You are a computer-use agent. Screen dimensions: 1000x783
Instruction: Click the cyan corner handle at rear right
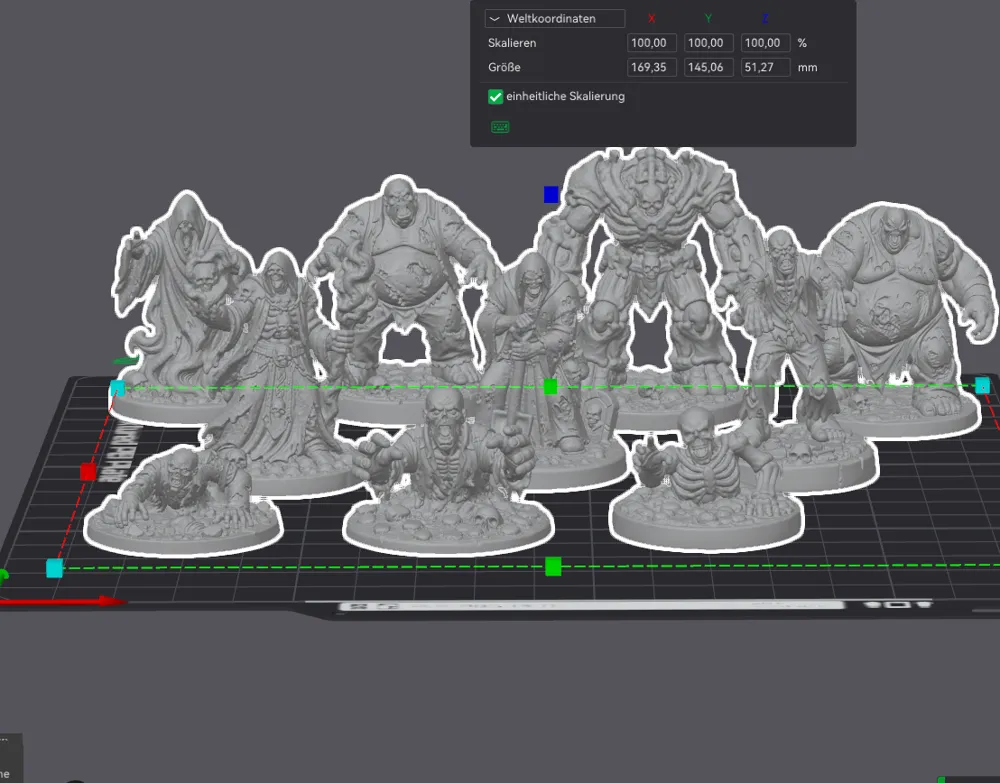pos(982,385)
